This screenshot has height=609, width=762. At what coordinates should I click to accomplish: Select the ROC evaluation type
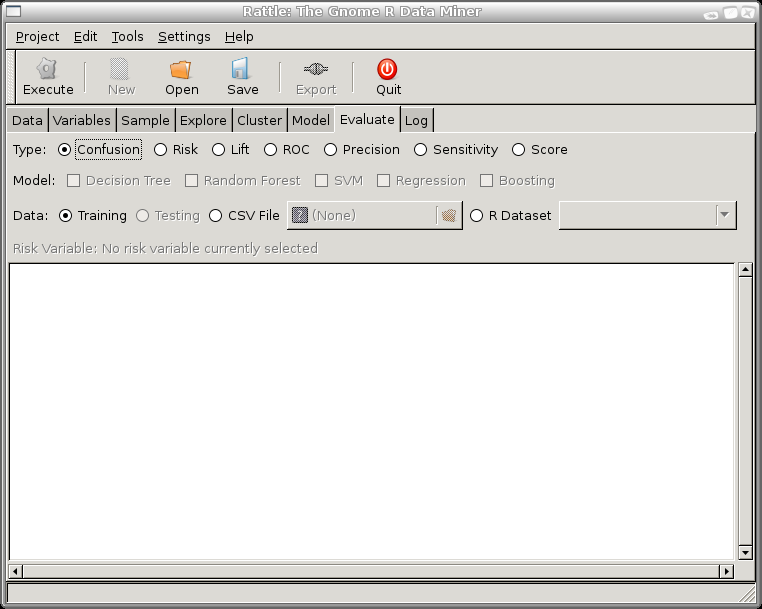tap(270, 149)
